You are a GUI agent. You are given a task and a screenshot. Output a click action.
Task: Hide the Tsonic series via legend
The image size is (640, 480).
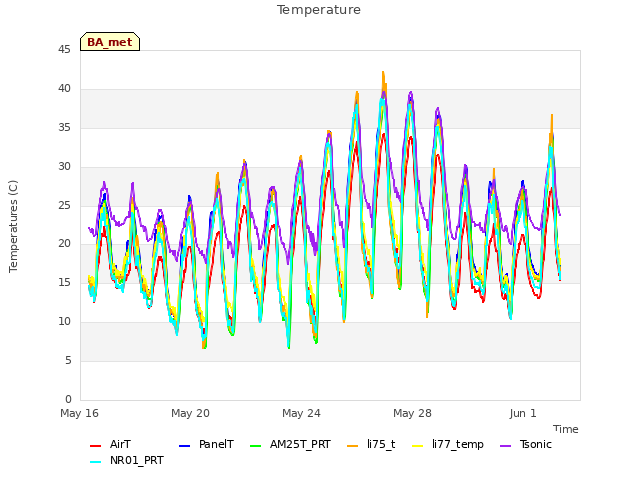pos(536,444)
